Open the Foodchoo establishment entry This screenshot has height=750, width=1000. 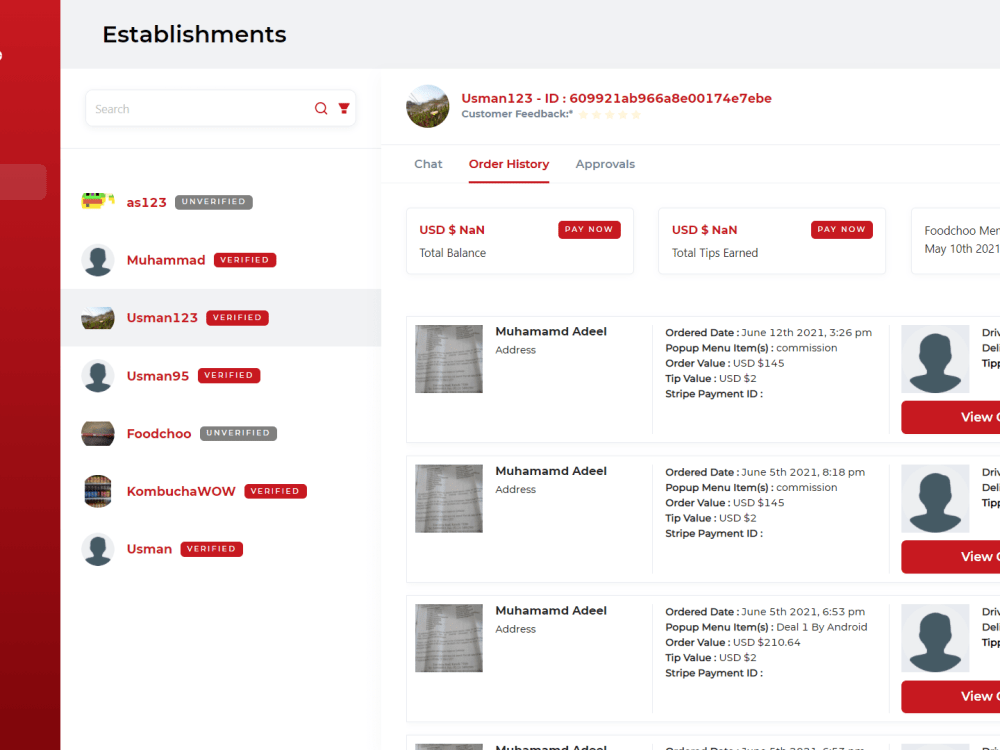pos(221,434)
